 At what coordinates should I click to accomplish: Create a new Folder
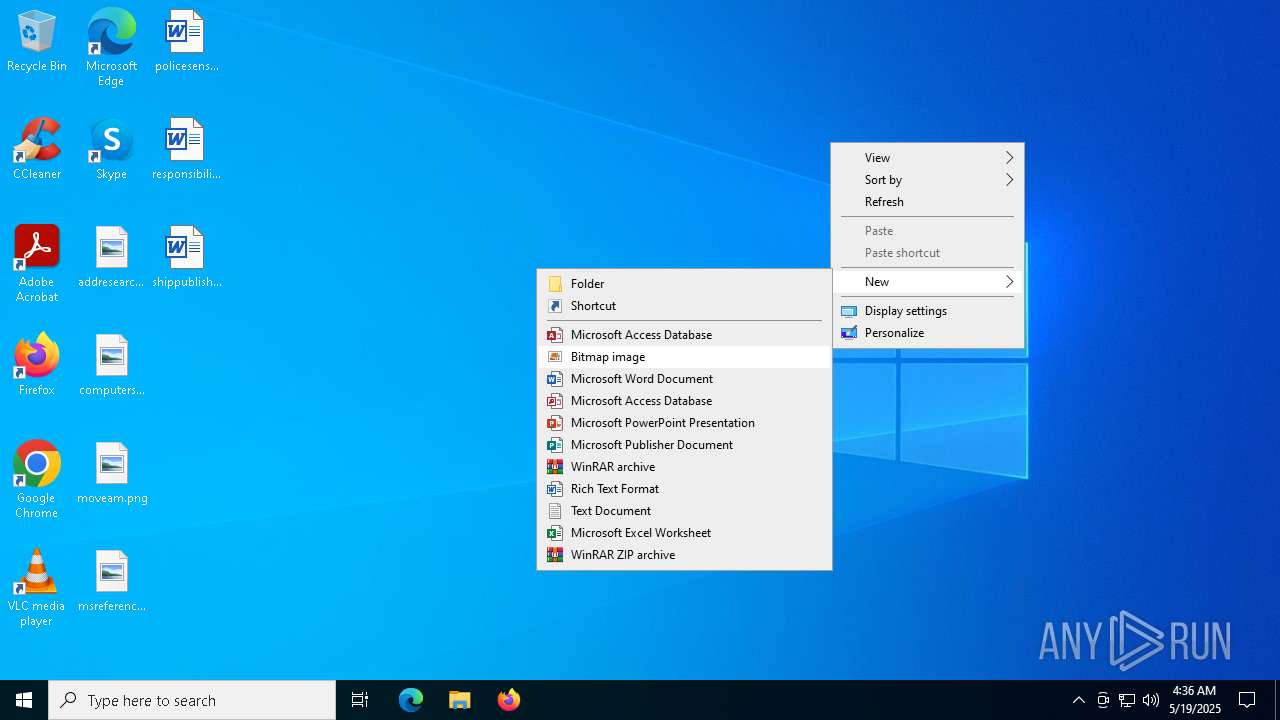click(x=684, y=283)
